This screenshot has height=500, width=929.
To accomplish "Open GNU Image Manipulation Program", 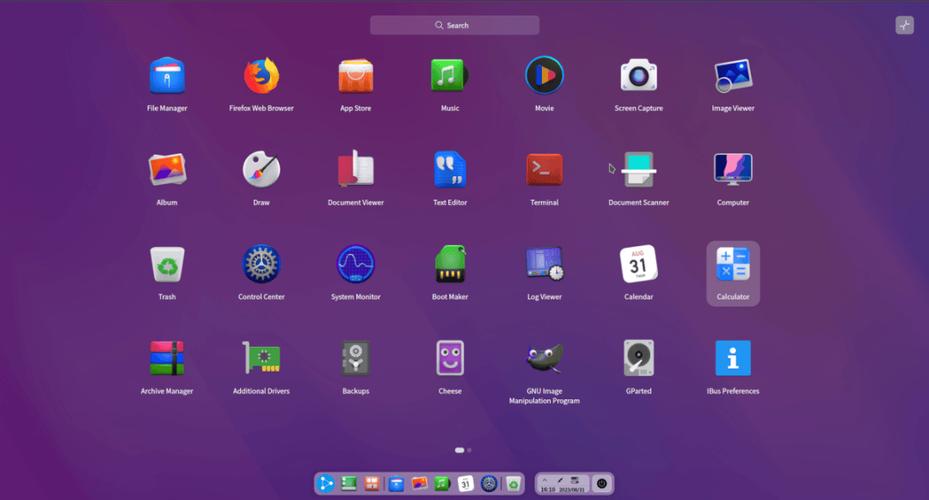I will (x=544, y=358).
